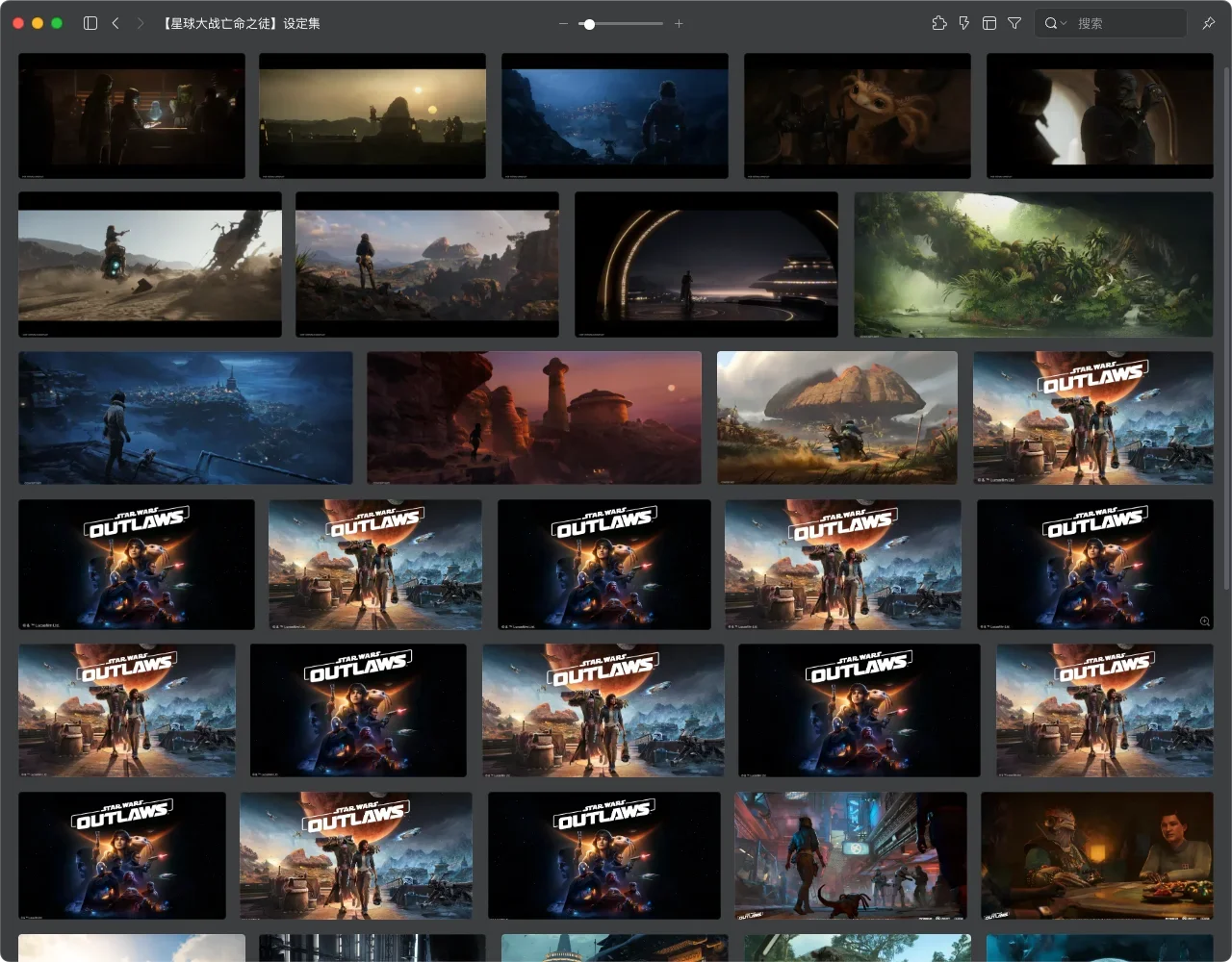Screen dimensions: 1232x962
Task: Select the glowing arches landing platform thumbnail
Action: (x=706, y=265)
